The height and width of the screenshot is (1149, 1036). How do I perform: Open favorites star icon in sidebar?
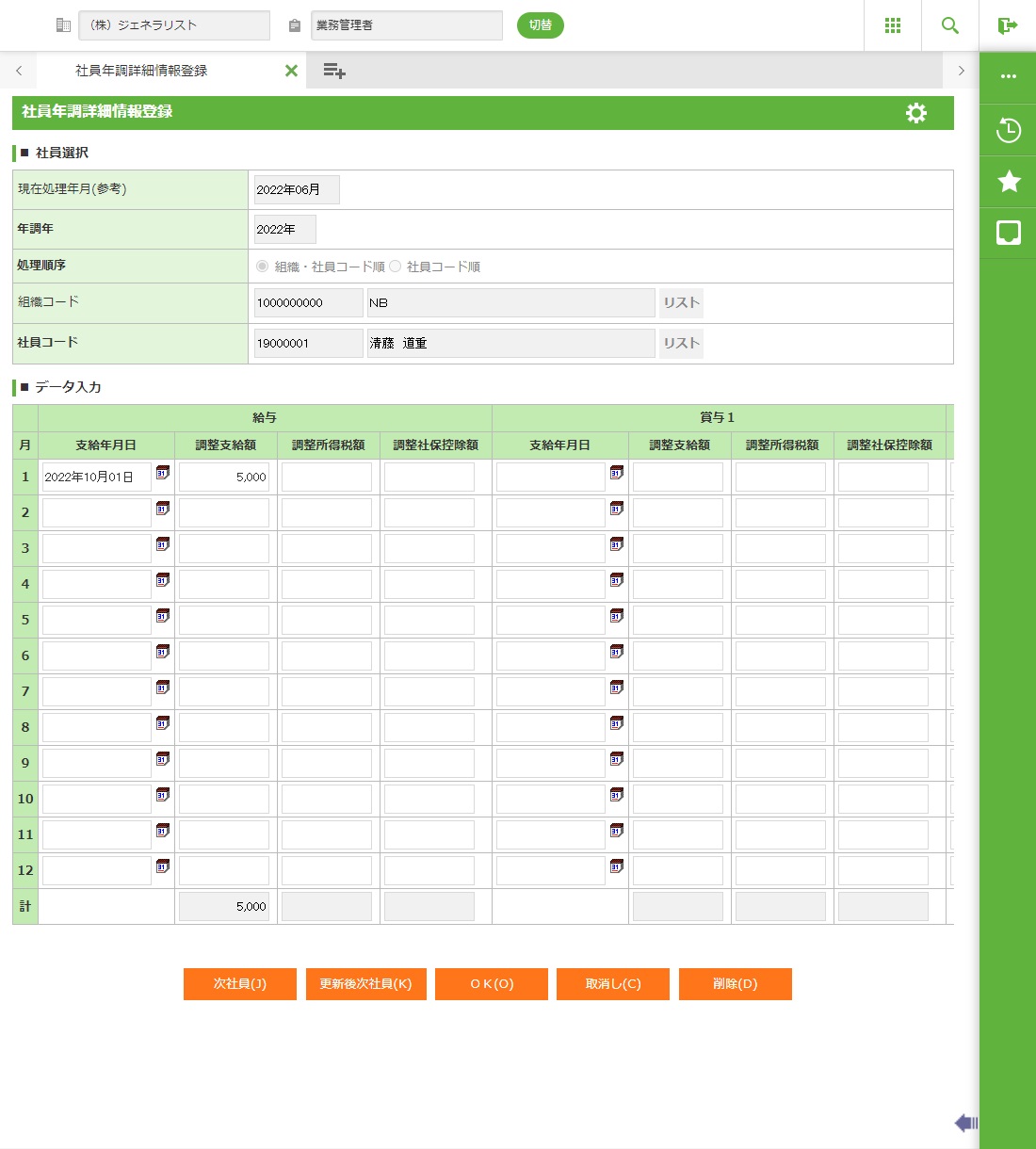(x=1009, y=181)
